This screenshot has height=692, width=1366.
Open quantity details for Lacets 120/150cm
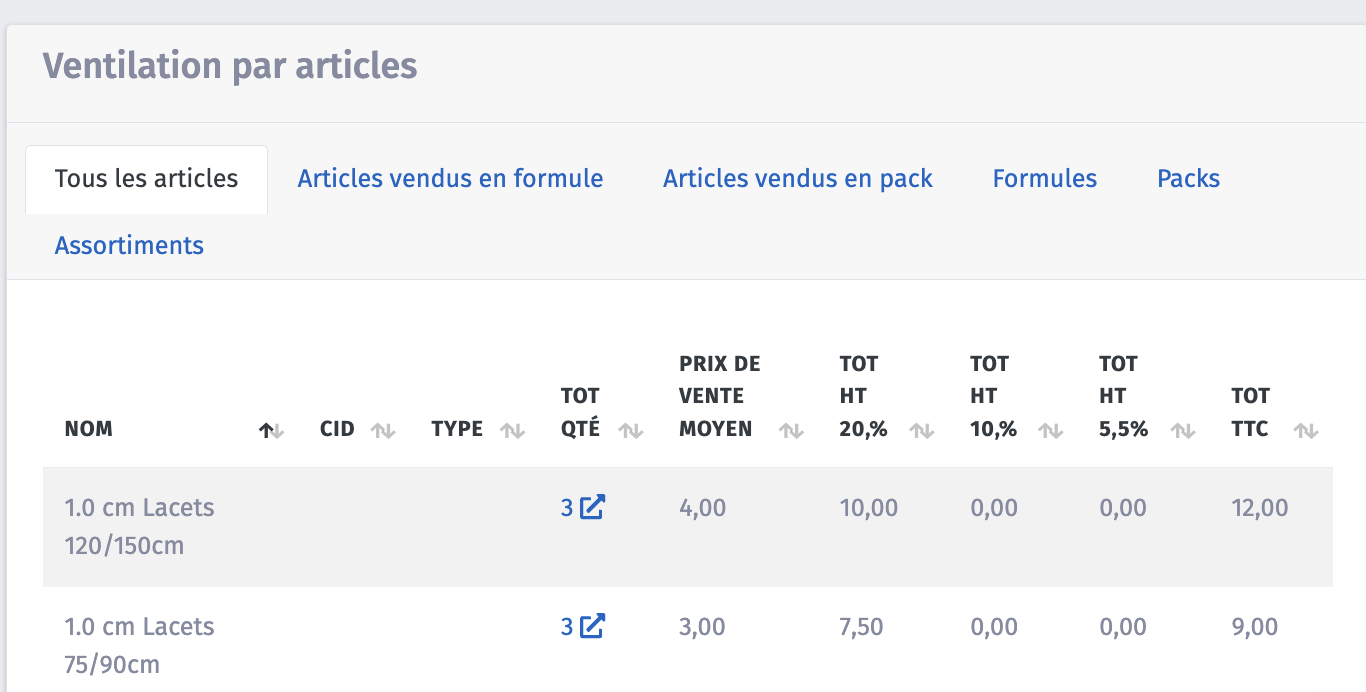tap(592, 508)
